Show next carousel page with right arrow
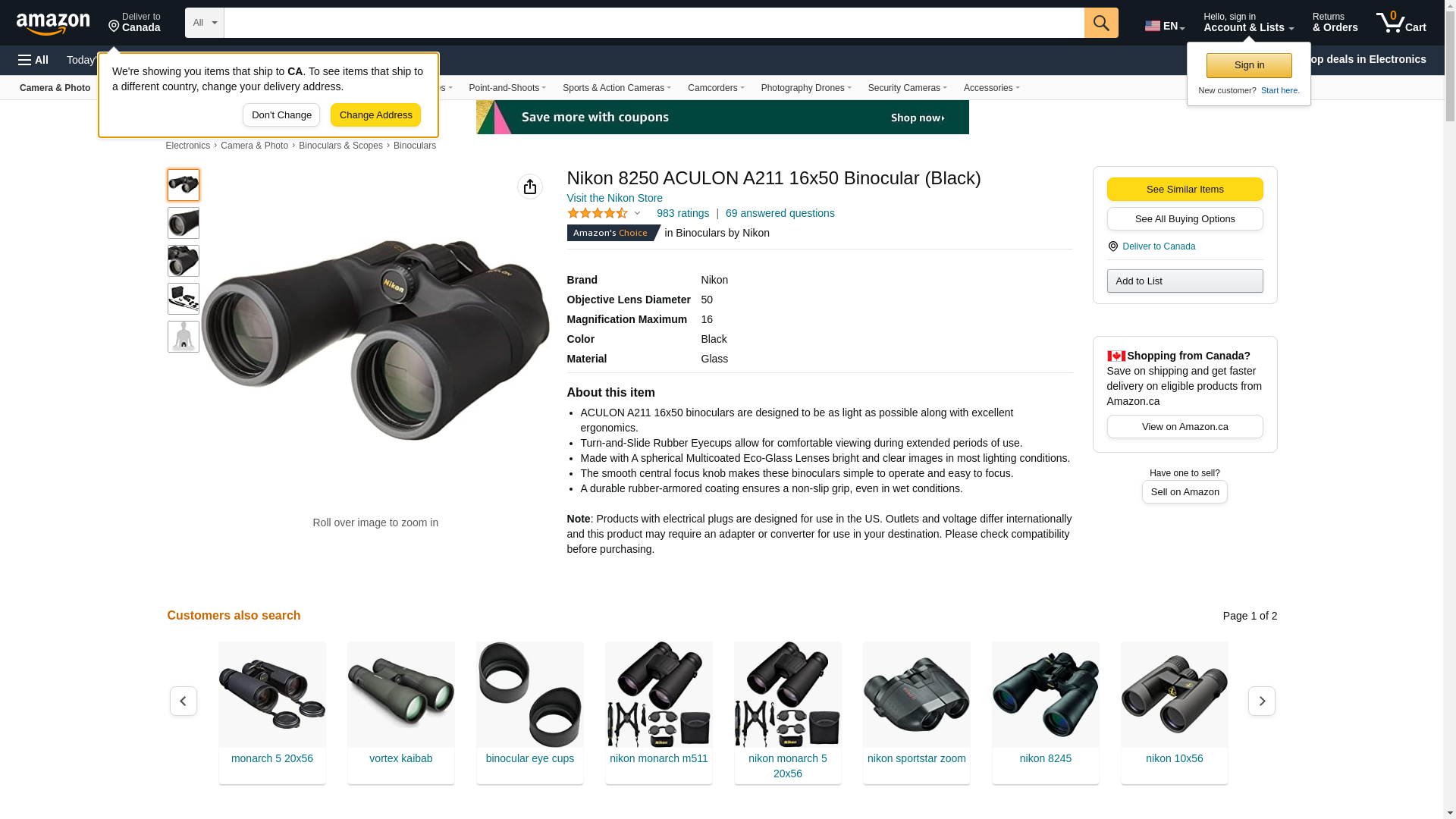 [x=1262, y=701]
